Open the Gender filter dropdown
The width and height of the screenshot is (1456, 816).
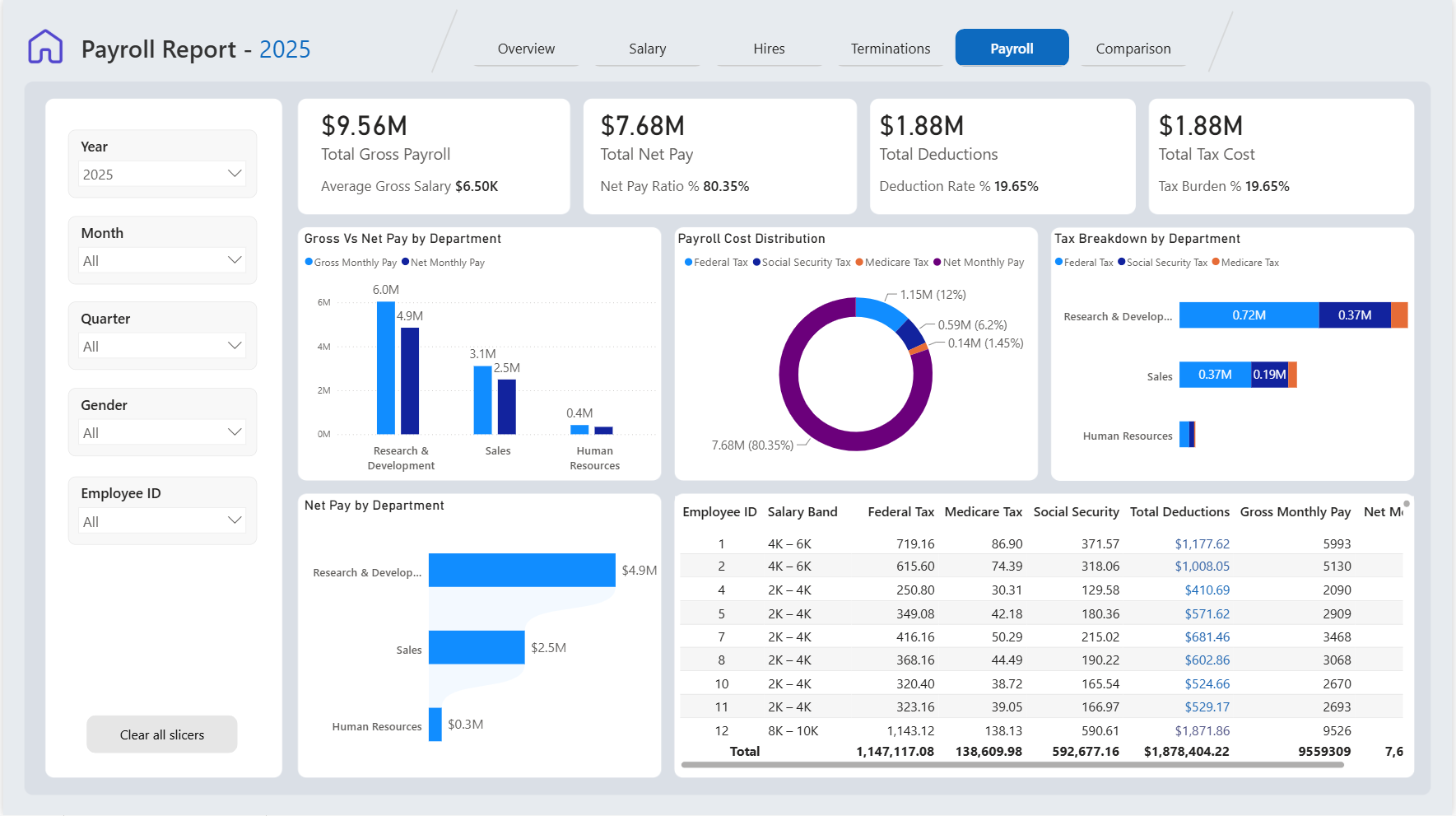(x=162, y=432)
